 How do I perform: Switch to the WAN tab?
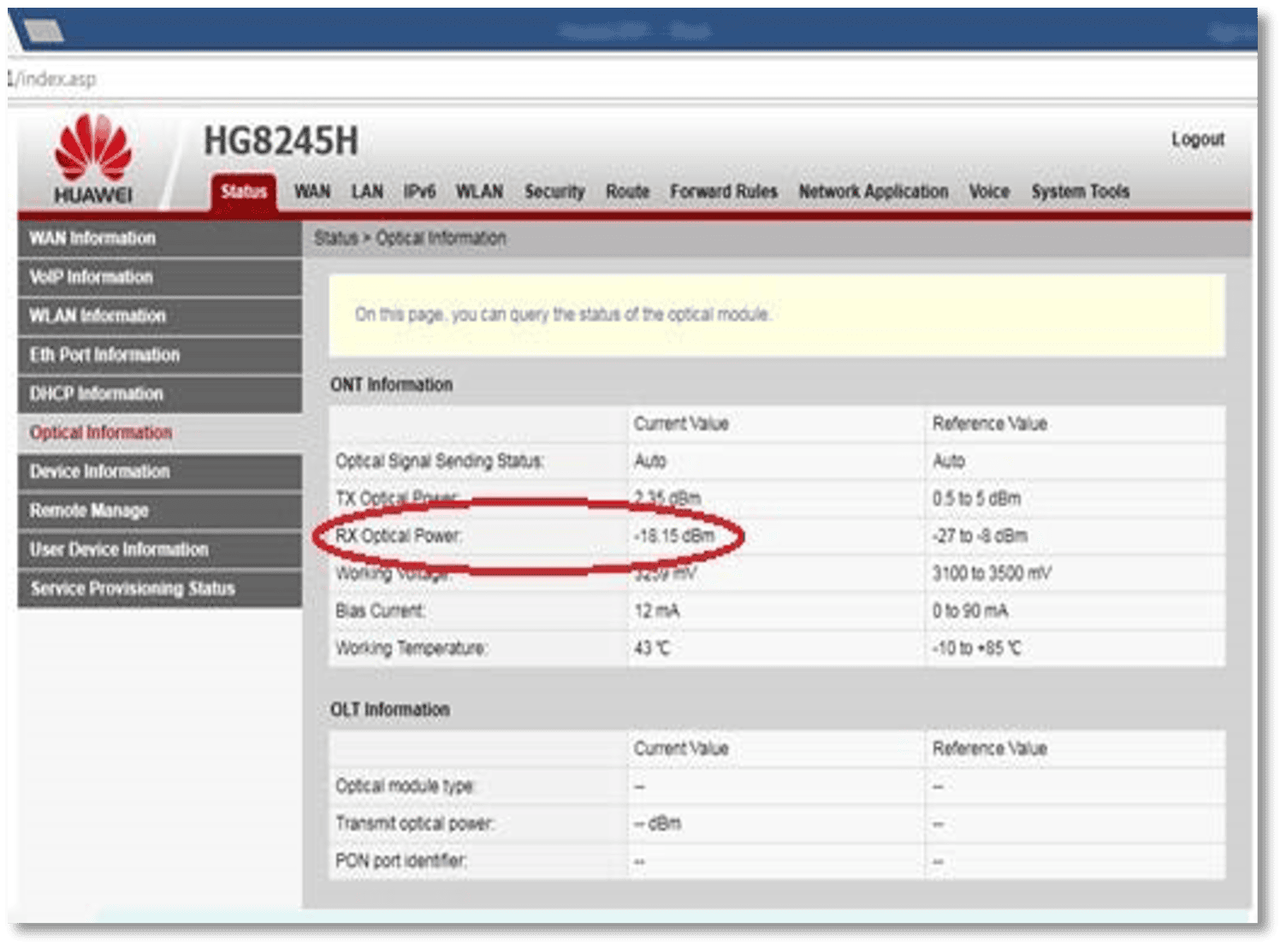click(x=312, y=192)
